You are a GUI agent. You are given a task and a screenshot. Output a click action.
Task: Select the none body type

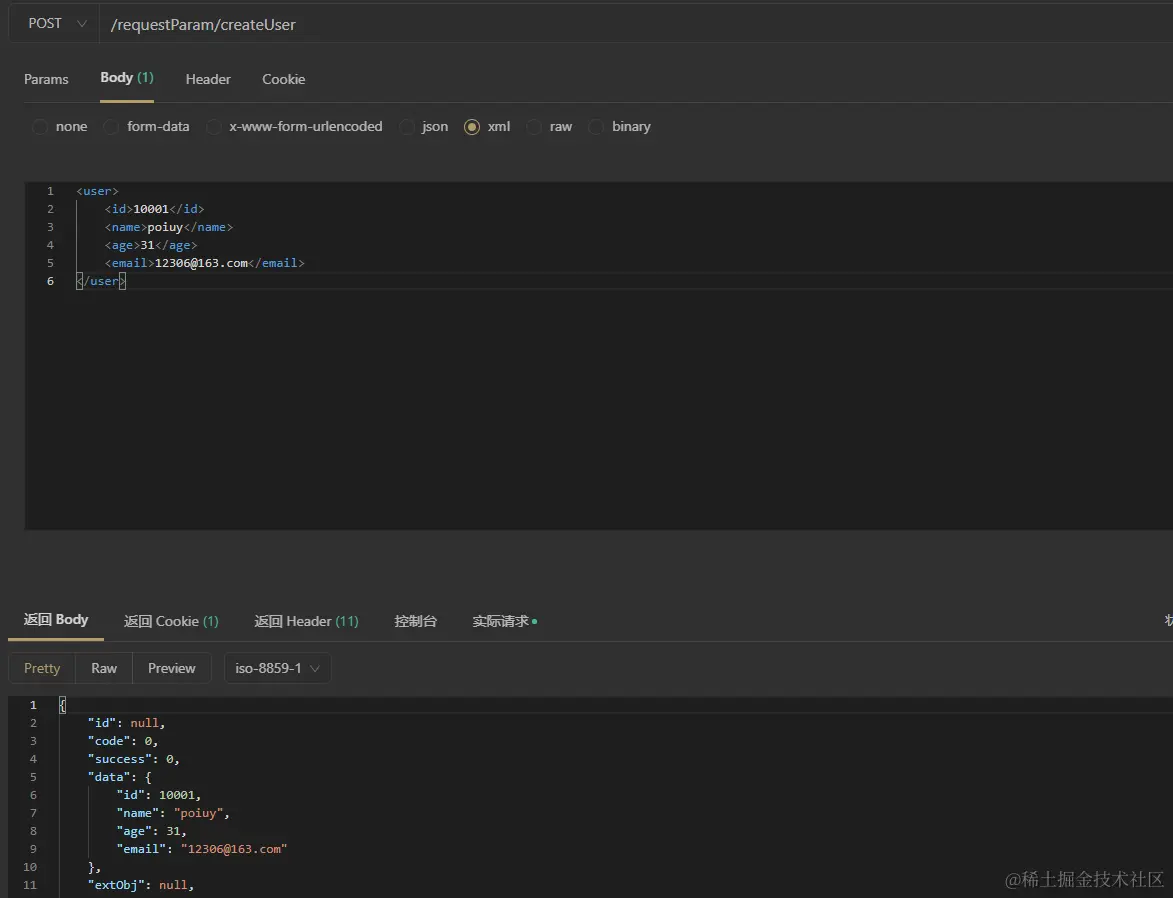coord(60,126)
